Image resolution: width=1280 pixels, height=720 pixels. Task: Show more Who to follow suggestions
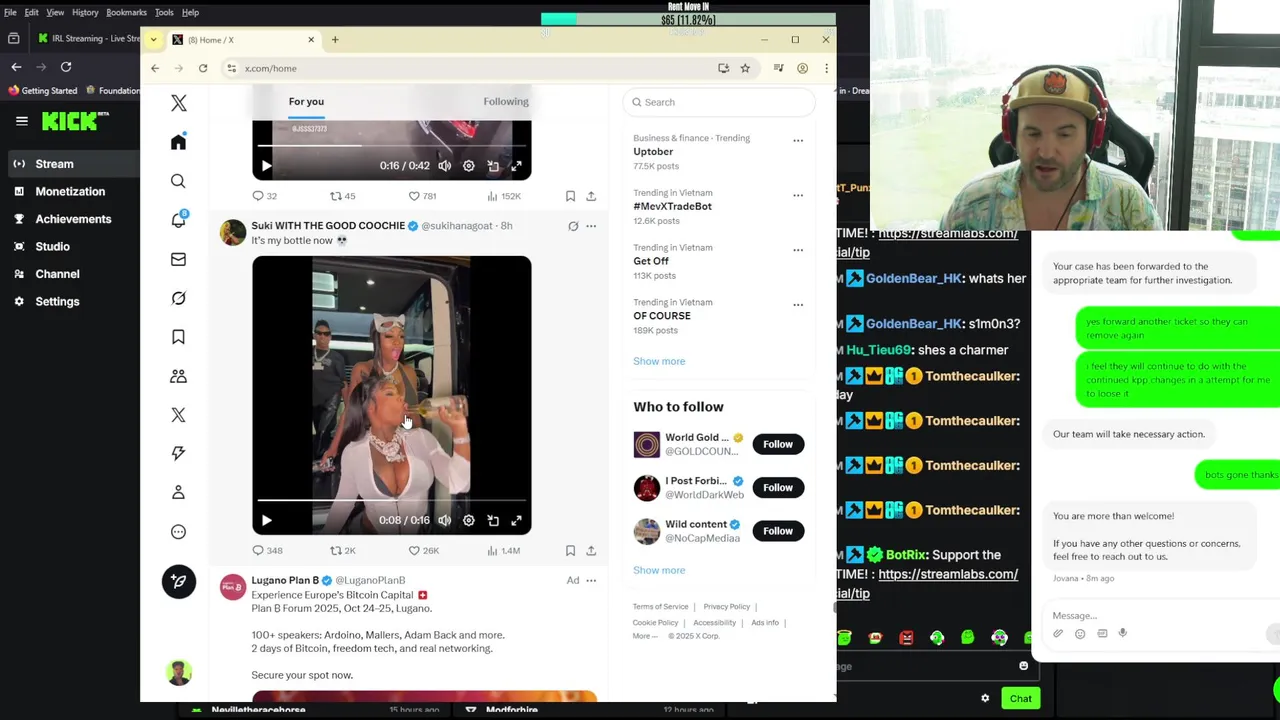click(x=659, y=570)
